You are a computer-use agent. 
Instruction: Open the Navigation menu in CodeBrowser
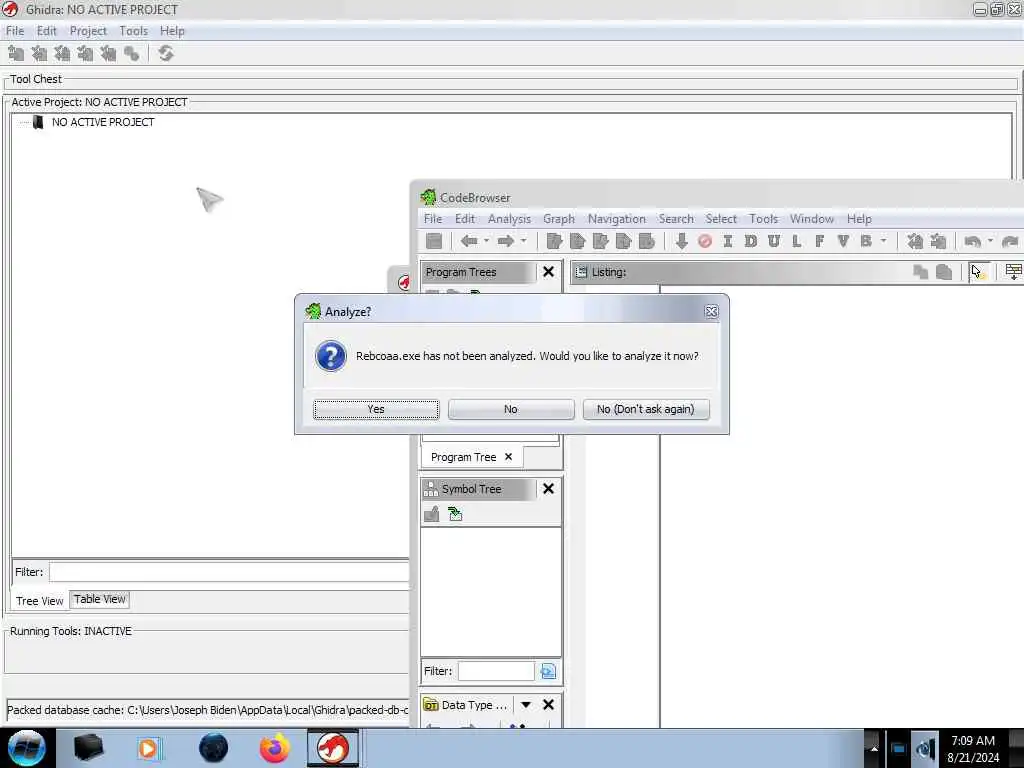[616, 219]
